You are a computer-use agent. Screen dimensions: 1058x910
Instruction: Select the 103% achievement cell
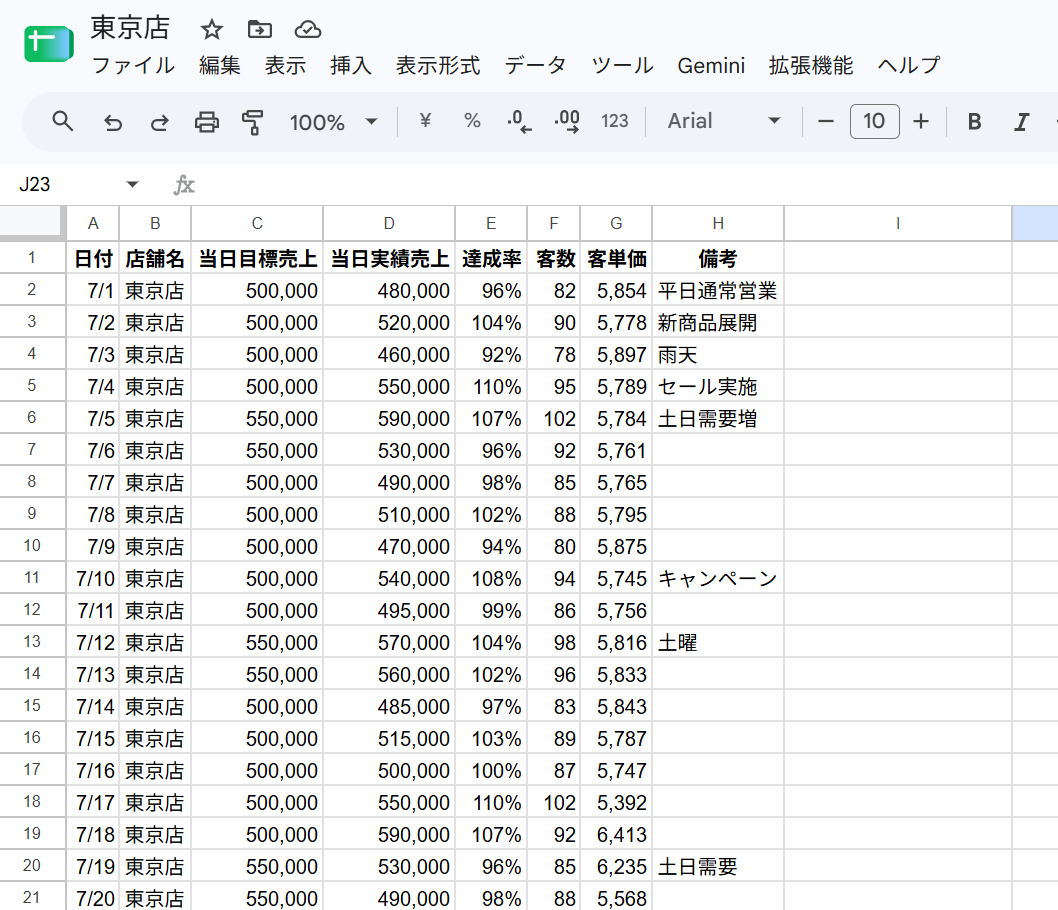pos(491,738)
